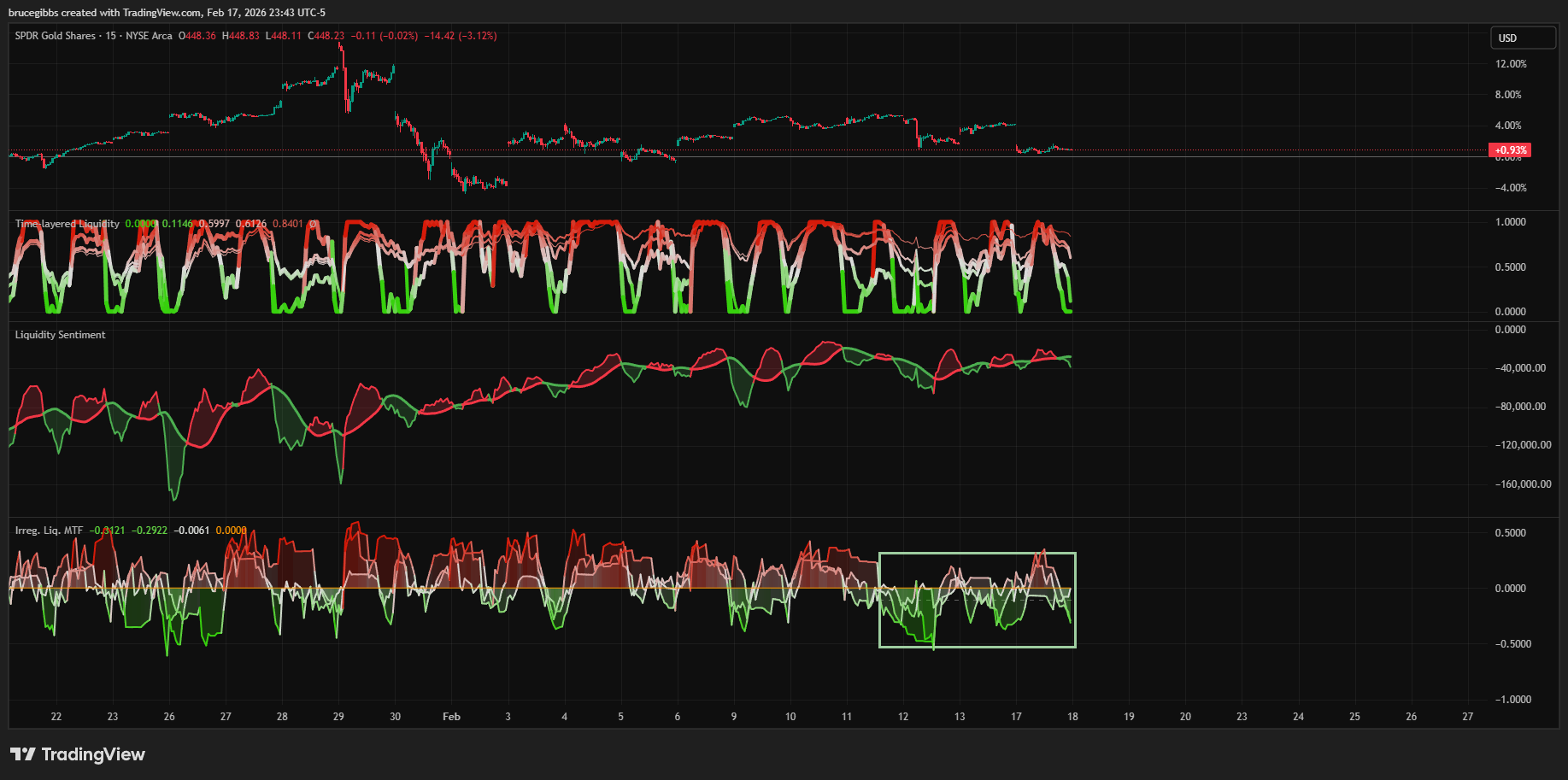1568x780 pixels.
Task: Click the SPDR Gold Shares symbol title
Action: [56, 36]
